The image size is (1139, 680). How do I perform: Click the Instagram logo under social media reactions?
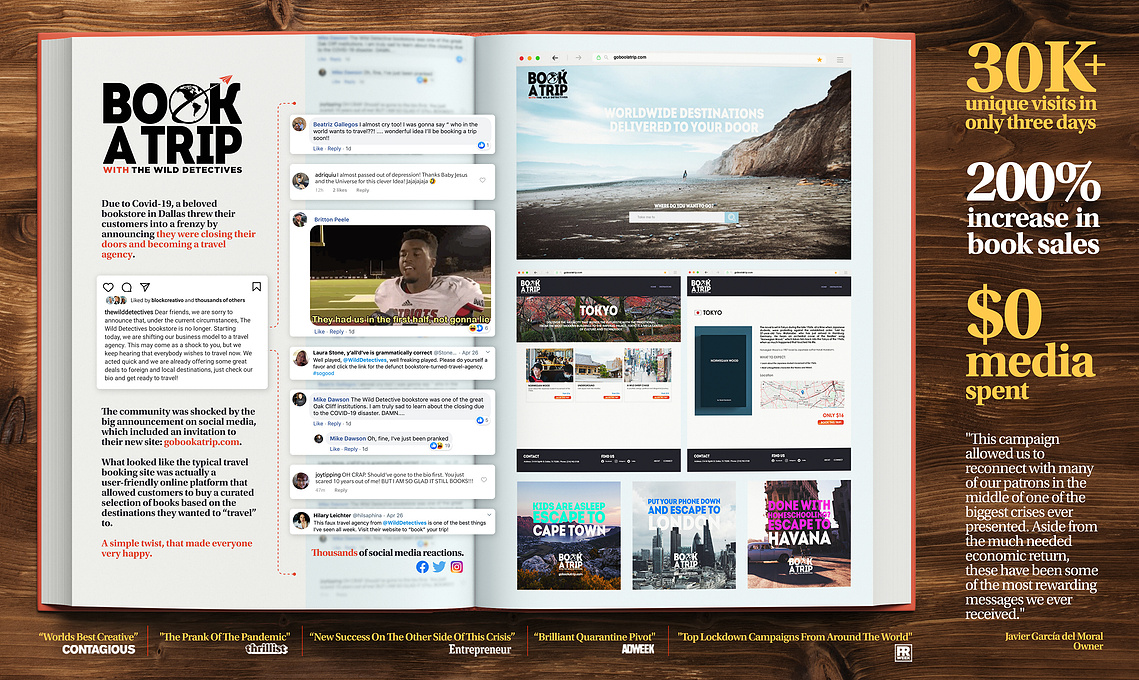pyautogui.click(x=457, y=567)
